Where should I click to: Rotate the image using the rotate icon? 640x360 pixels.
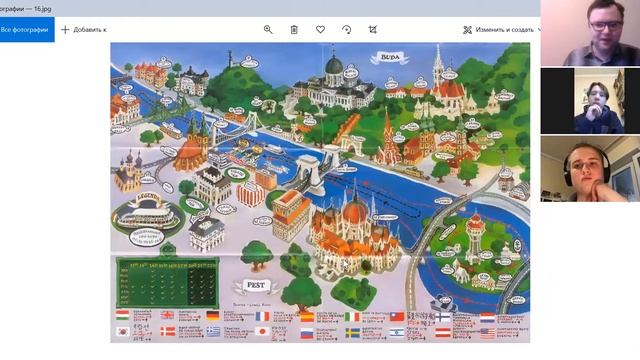click(347, 29)
